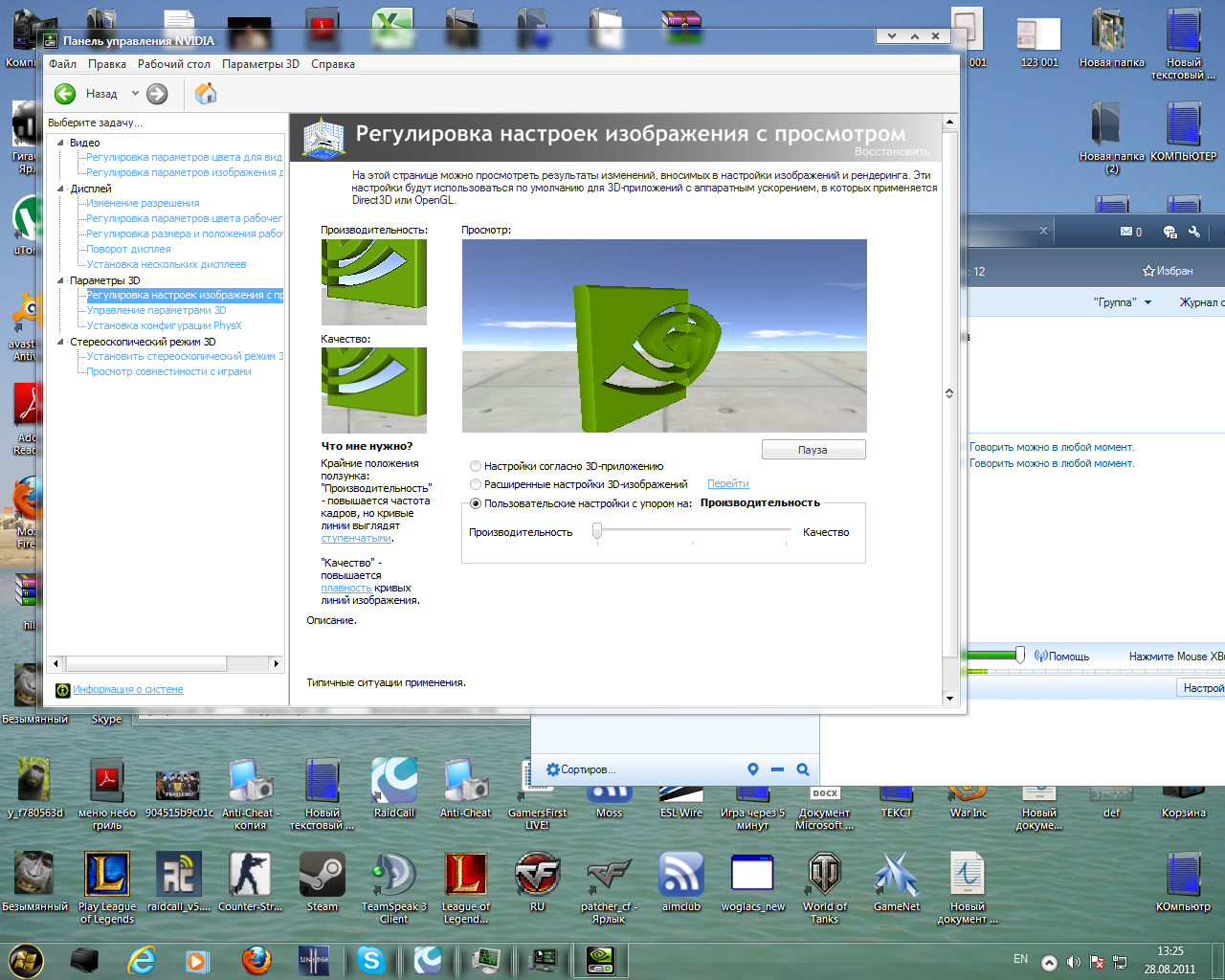
Task: Open the RaidCall desktop icon
Action: (393, 790)
